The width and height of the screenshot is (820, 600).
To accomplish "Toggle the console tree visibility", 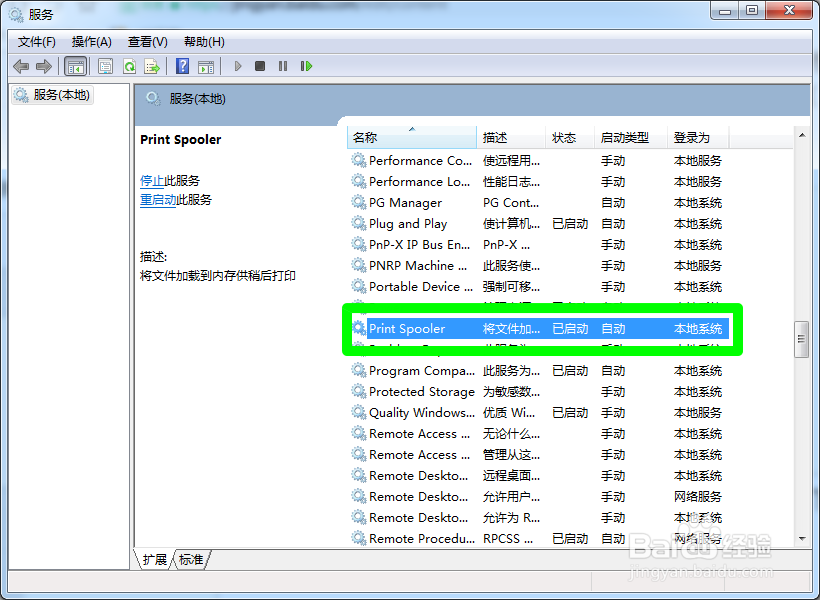I will 76,65.
